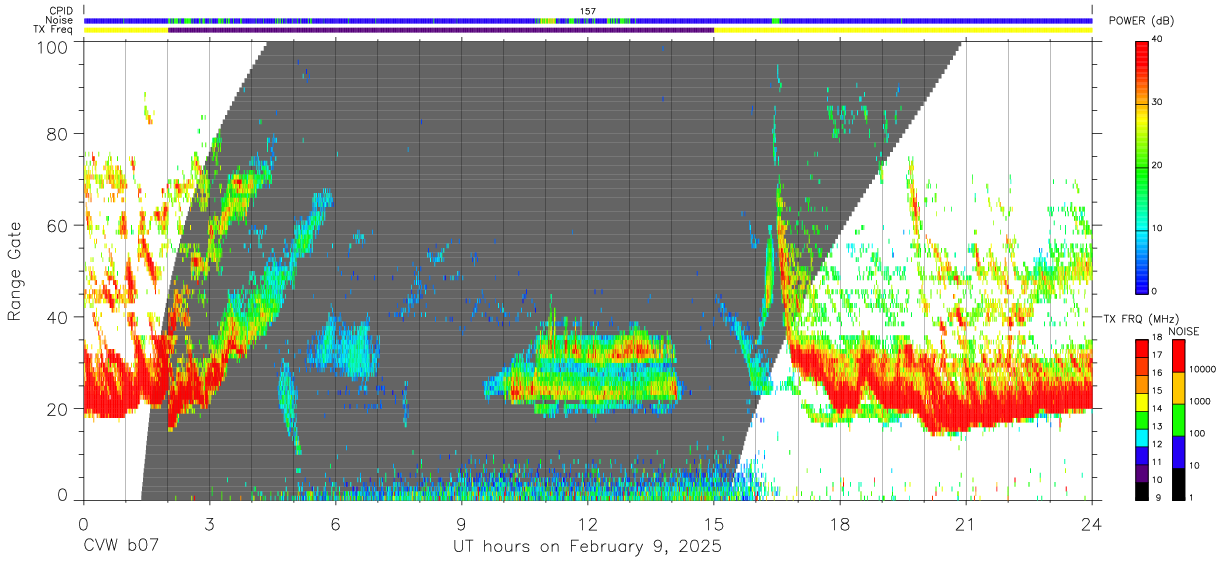This screenshot has height=567, width=1228.
Task: Click the CVW b07 radar beam label
Action: (120, 547)
